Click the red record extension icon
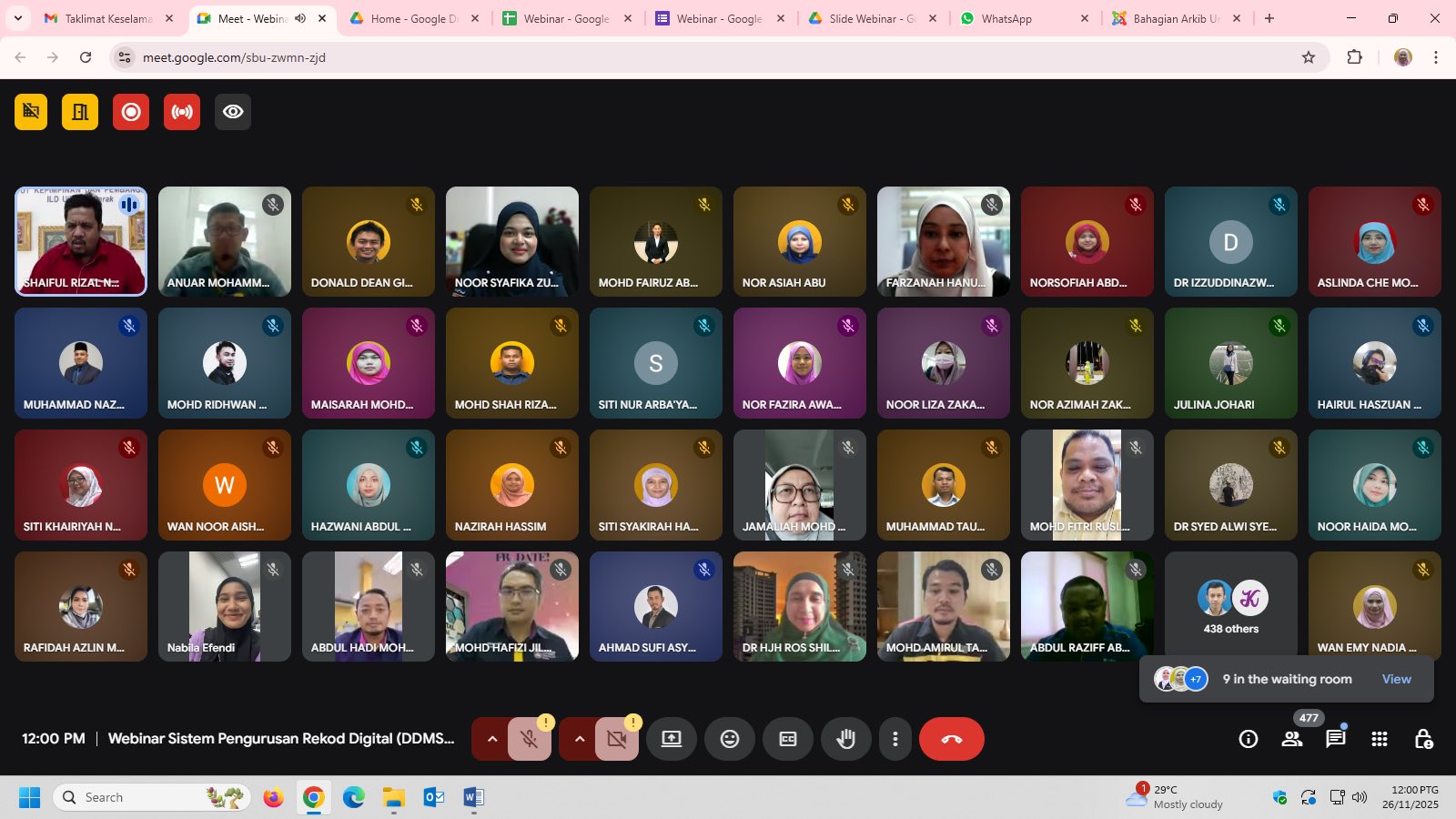 [x=131, y=112]
